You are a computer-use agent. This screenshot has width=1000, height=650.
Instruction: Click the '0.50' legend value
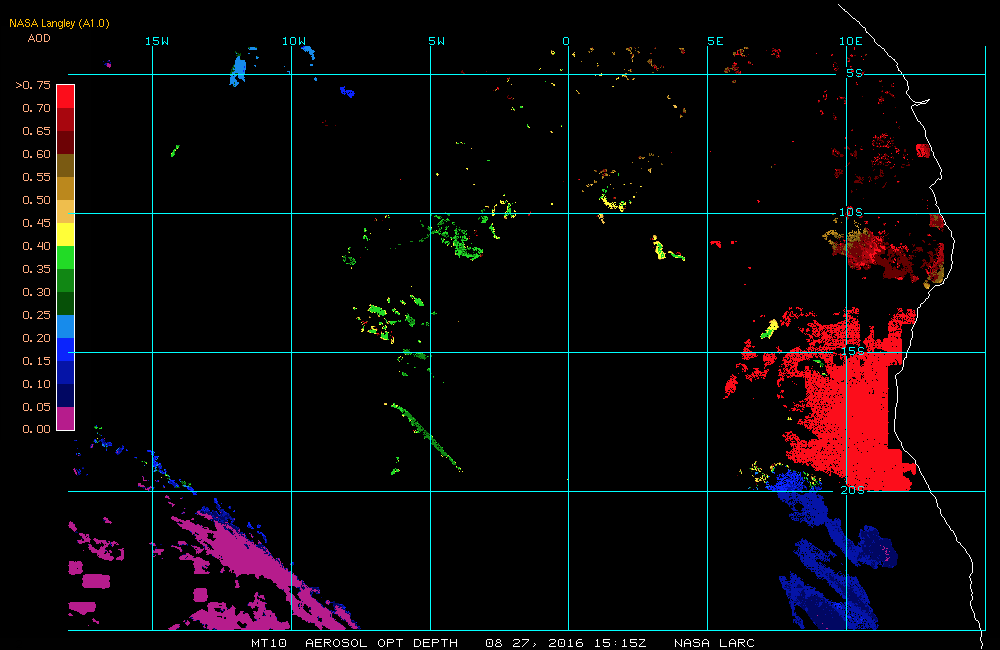[x=36, y=200]
